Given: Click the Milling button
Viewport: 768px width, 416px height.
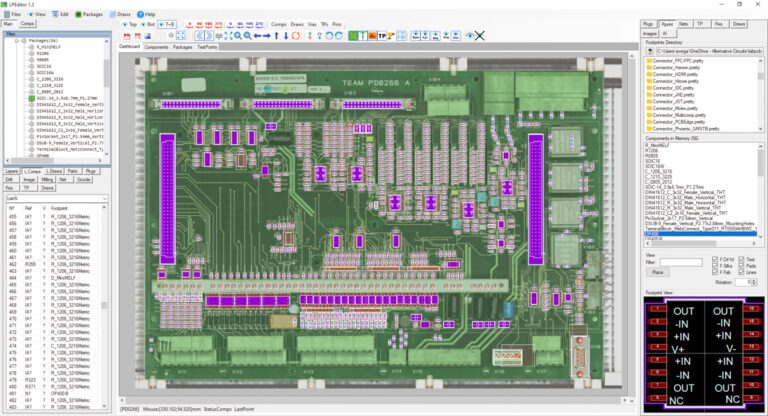Looking at the screenshot, I should pos(47,179).
